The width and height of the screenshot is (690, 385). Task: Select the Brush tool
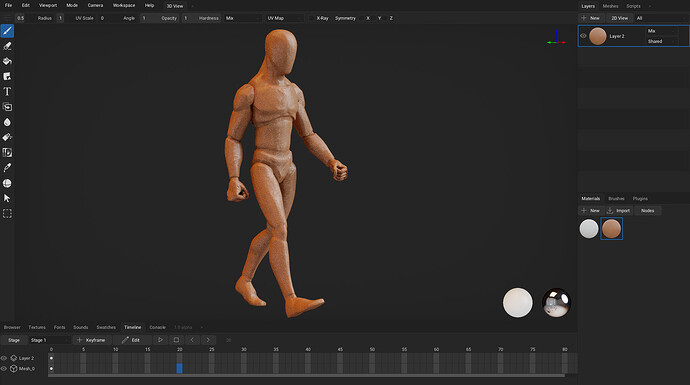pyautogui.click(x=7, y=31)
